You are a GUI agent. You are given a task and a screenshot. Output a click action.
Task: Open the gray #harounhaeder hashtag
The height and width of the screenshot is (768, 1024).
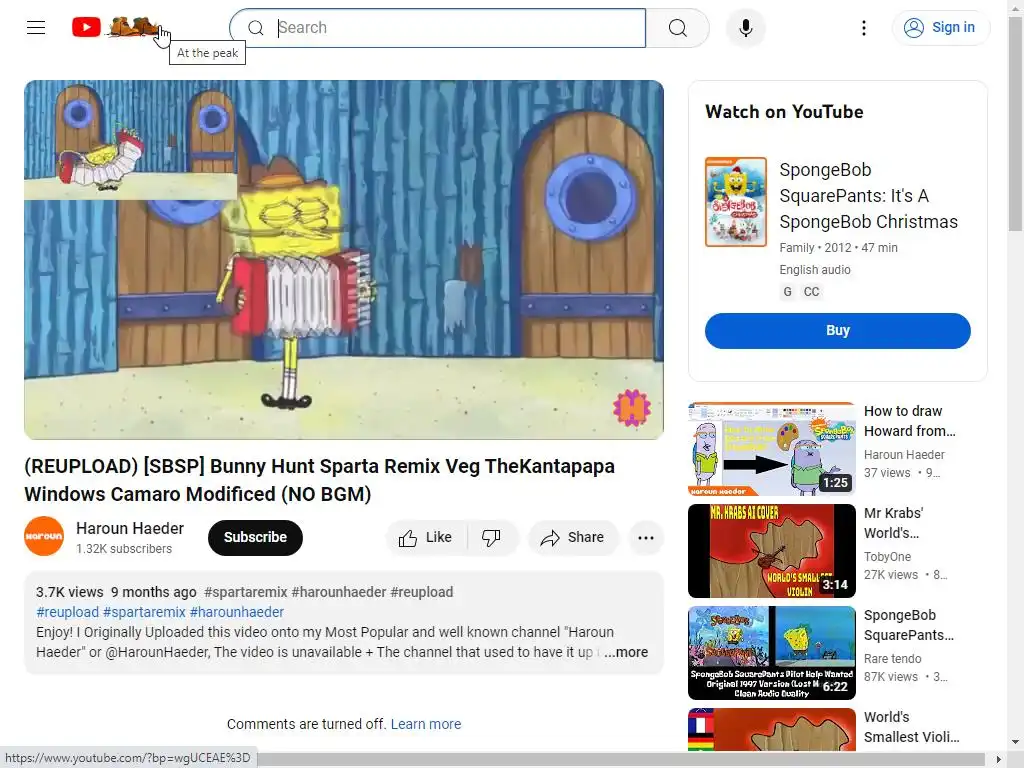click(x=339, y=592)
